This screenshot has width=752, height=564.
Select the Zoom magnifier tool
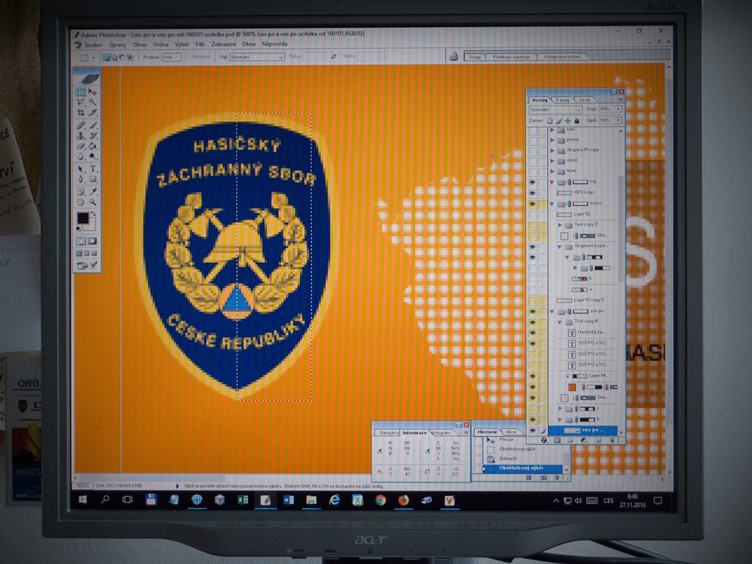[93, 202]
